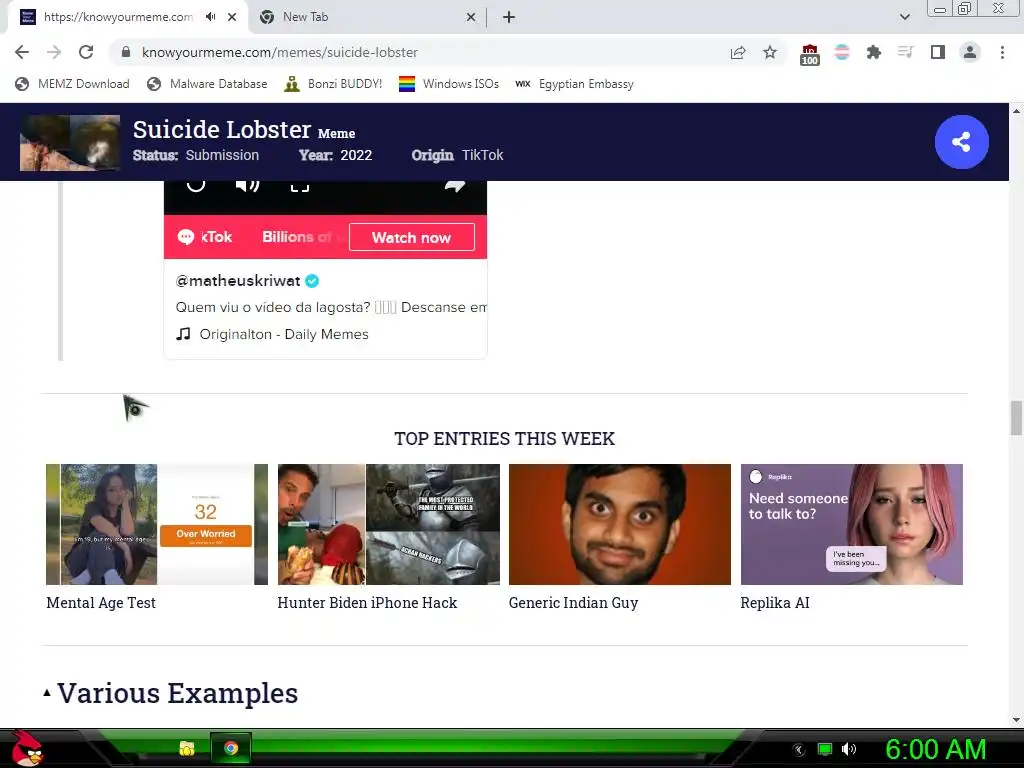Click the scrollbar down arrow
The width and height of the screenshot is (1024, 768).
[1016, 720]
